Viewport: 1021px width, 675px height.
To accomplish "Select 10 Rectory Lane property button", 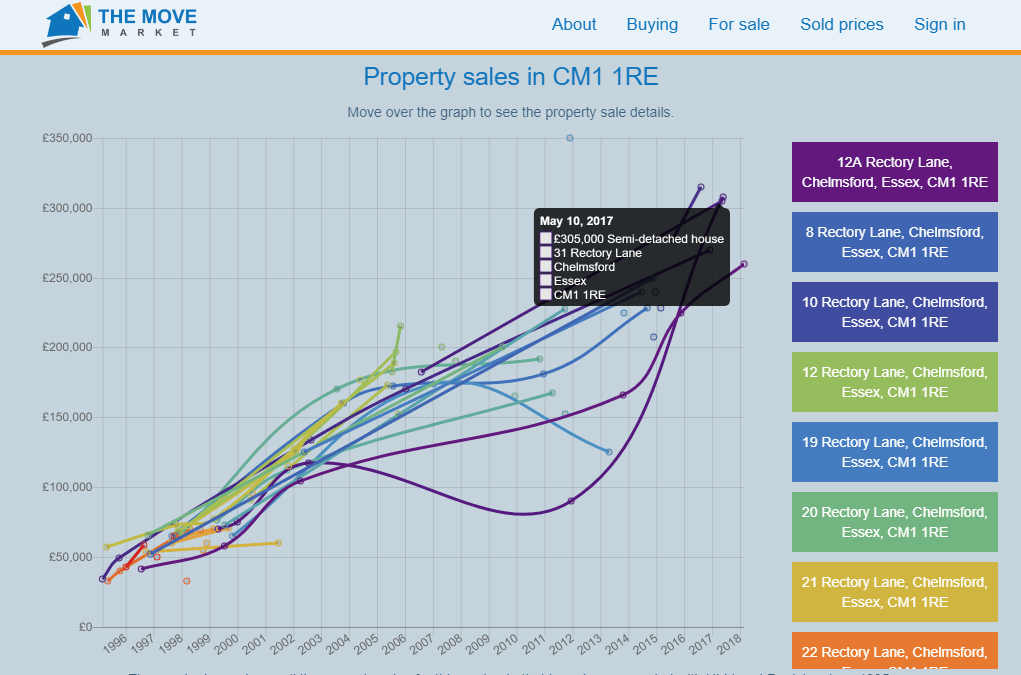I will click(x=894, y=311).
